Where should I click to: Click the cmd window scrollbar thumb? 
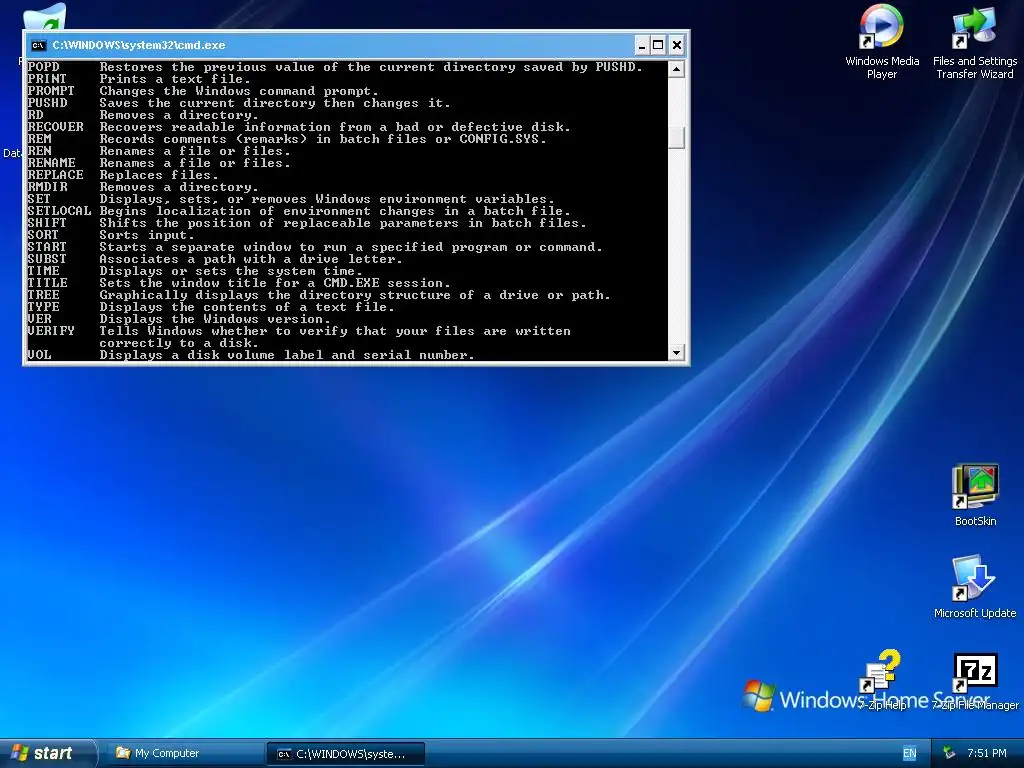coord(677,137)
